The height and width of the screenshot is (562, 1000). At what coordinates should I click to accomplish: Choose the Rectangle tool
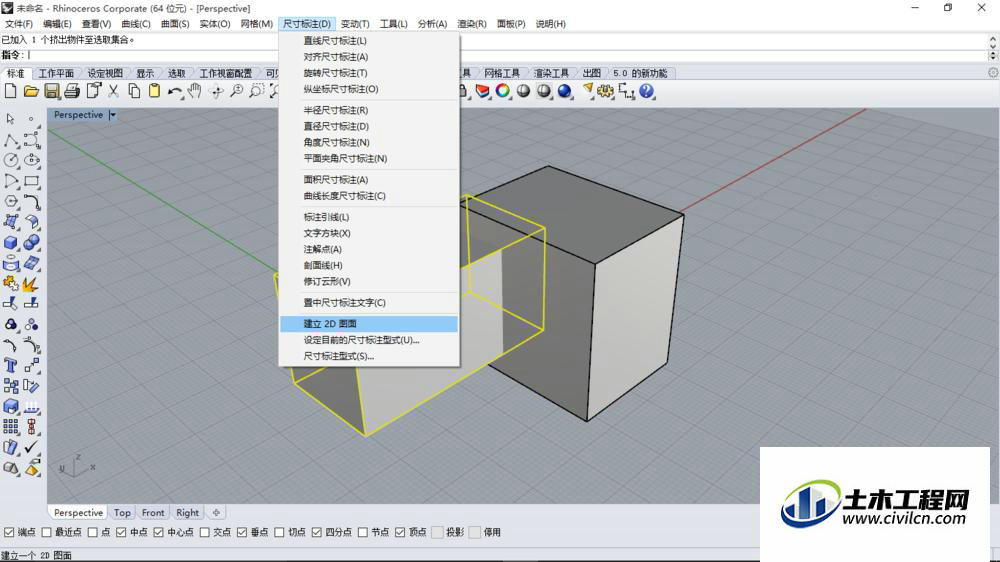pyautogui.click(x=32, y=181)
